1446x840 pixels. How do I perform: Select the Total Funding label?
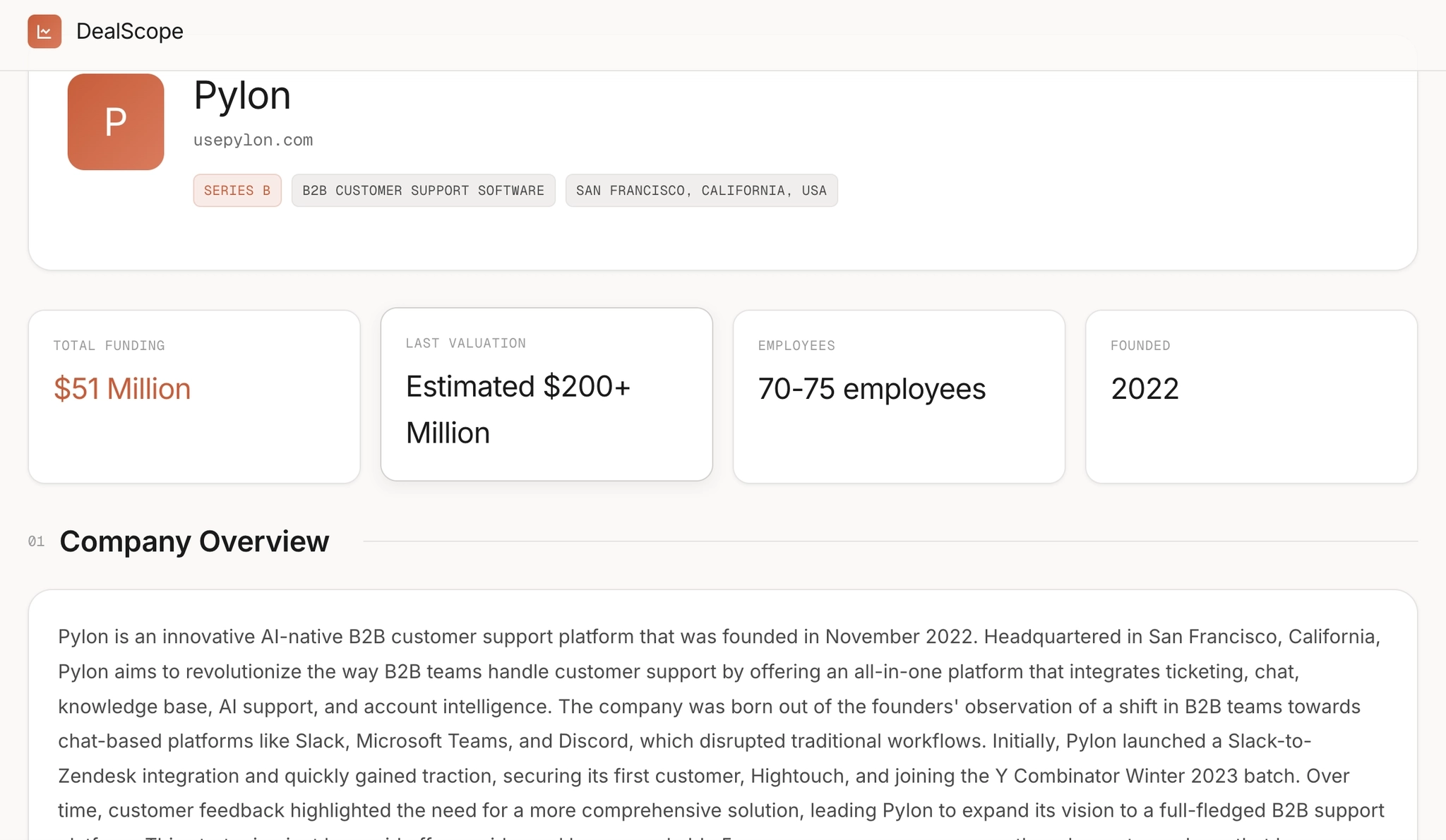pyautogui.click(x=109, y=346)
